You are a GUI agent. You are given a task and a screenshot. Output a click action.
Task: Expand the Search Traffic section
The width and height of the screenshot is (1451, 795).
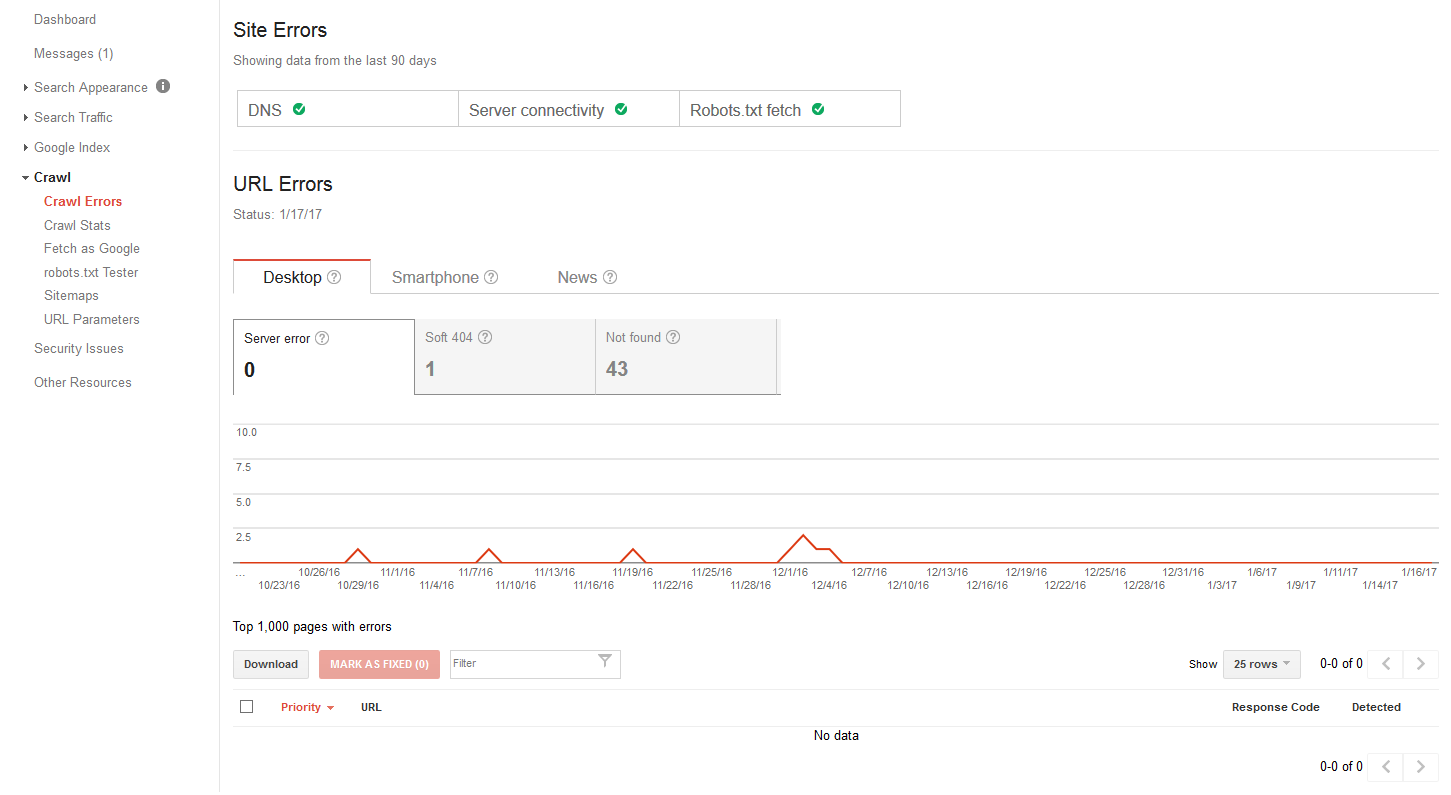point(73,117)
